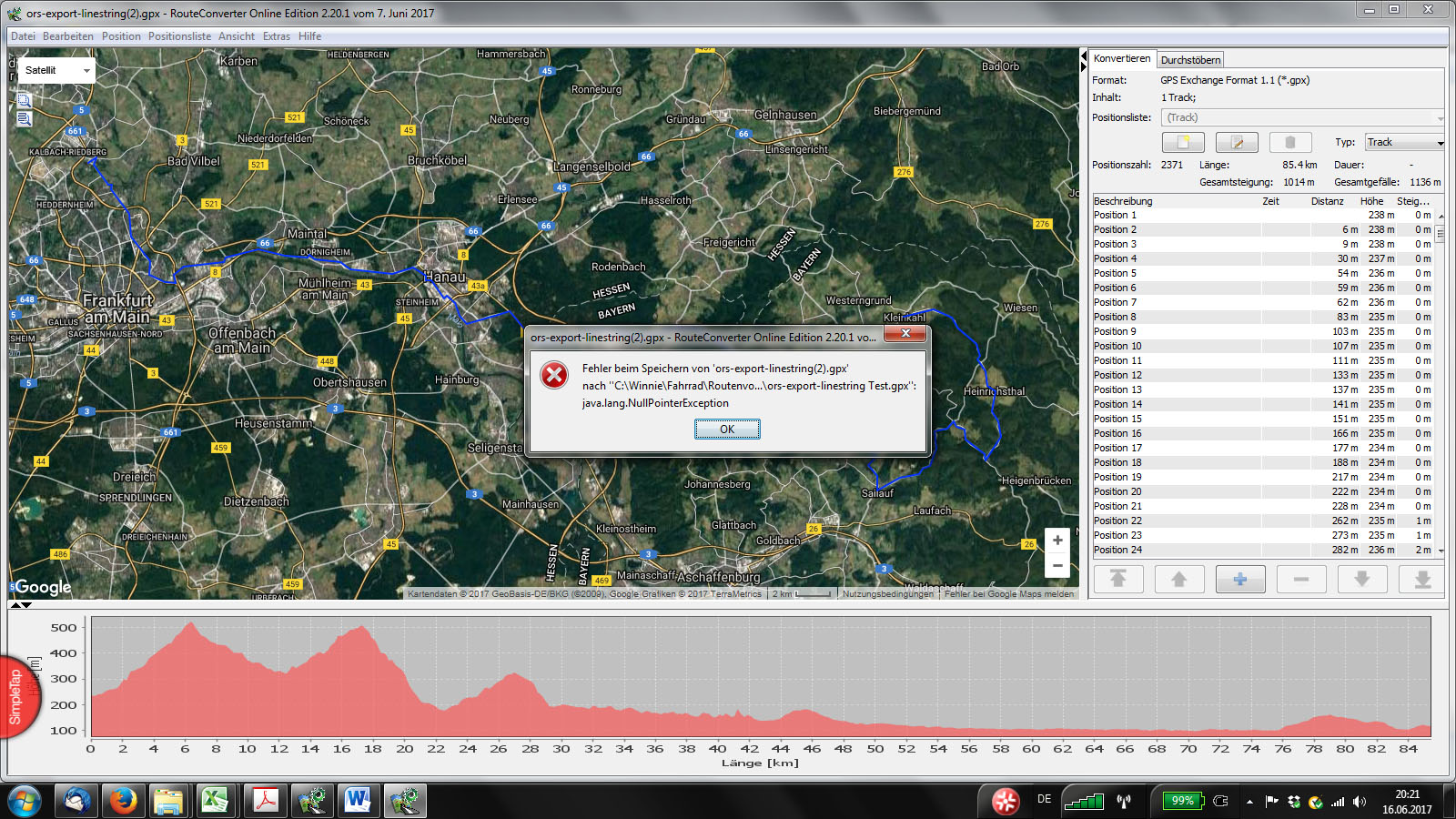Click the move position down arrow
1456x819 pixels.
[1362, 579]
